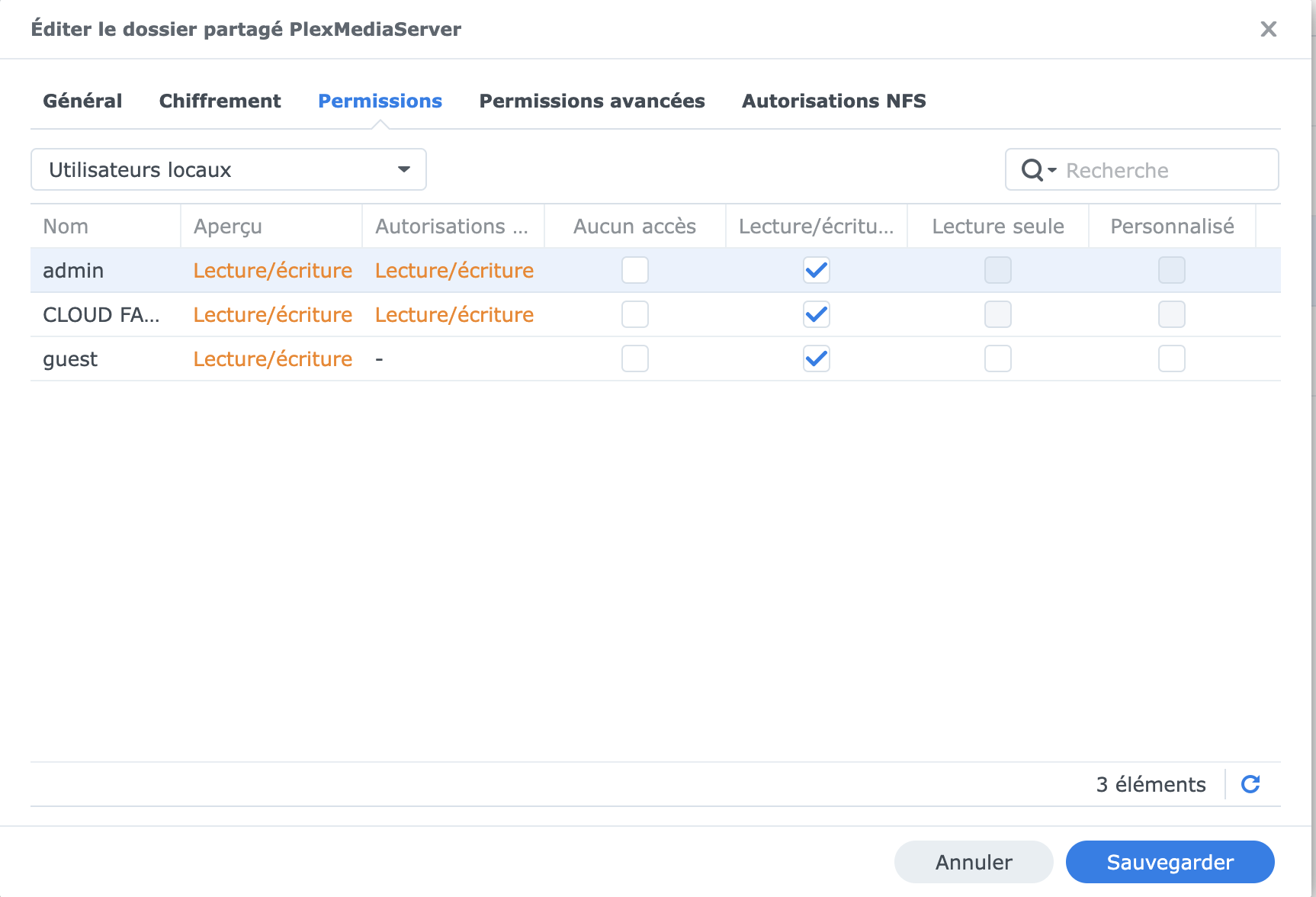Switch to the Chiffrement tab

(x=220, y=101)
